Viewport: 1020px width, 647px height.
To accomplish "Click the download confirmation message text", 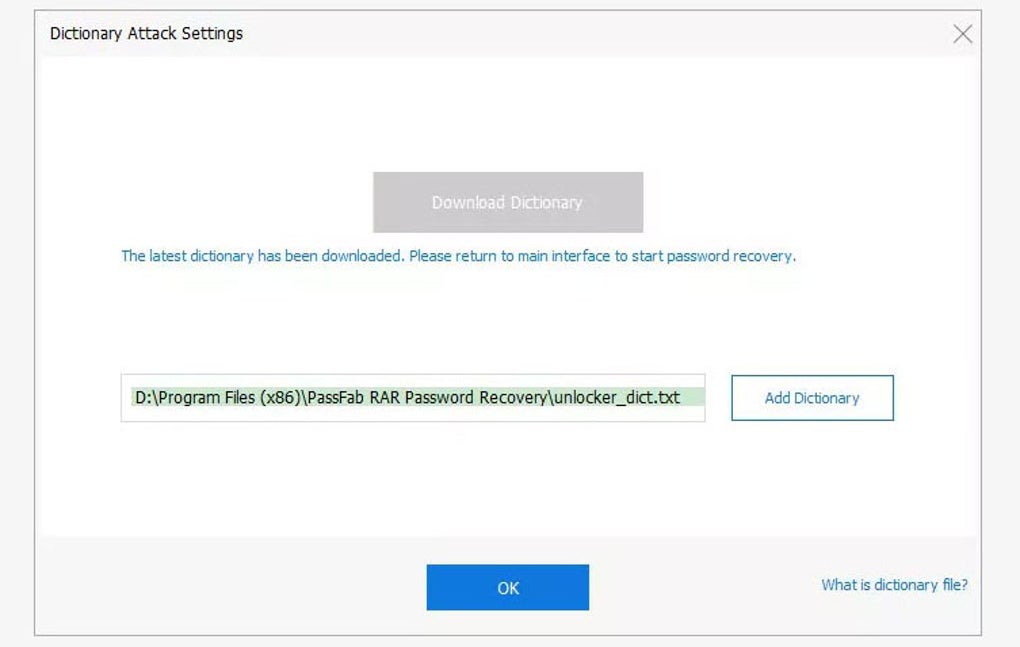I will [458, 255].
